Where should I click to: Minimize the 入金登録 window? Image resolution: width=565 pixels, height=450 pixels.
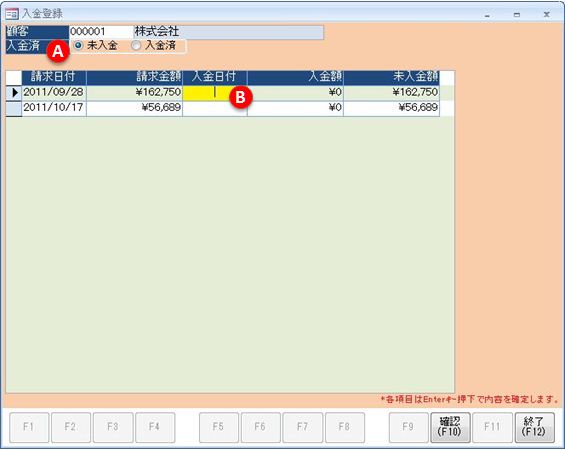487,15
